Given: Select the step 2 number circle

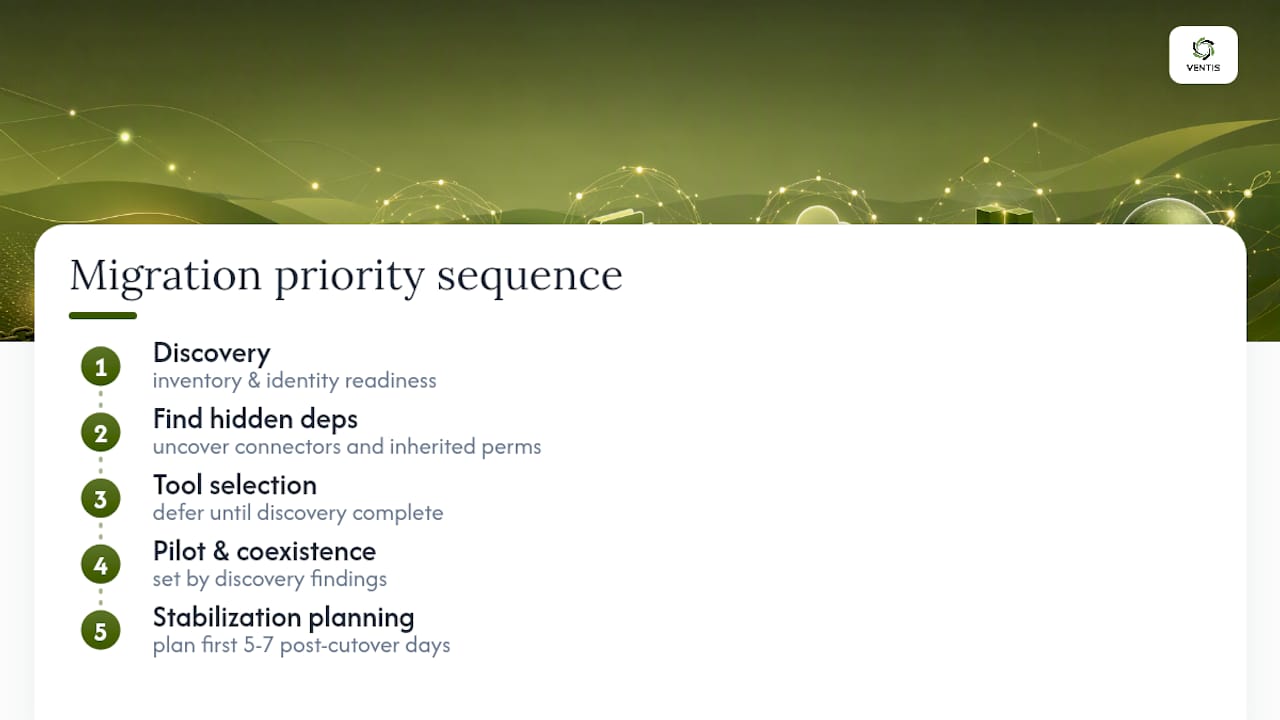Looking at the screenshot, I should click(100, 433).
